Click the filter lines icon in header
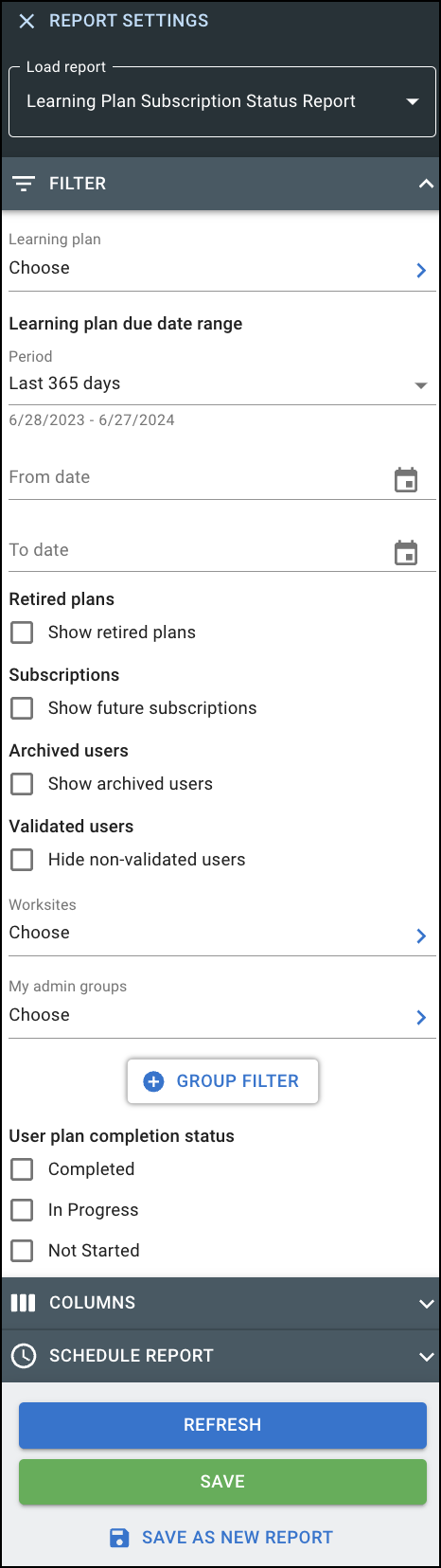Image resolution: width=441 pixels, height=1568 pixels. point(24,184)
